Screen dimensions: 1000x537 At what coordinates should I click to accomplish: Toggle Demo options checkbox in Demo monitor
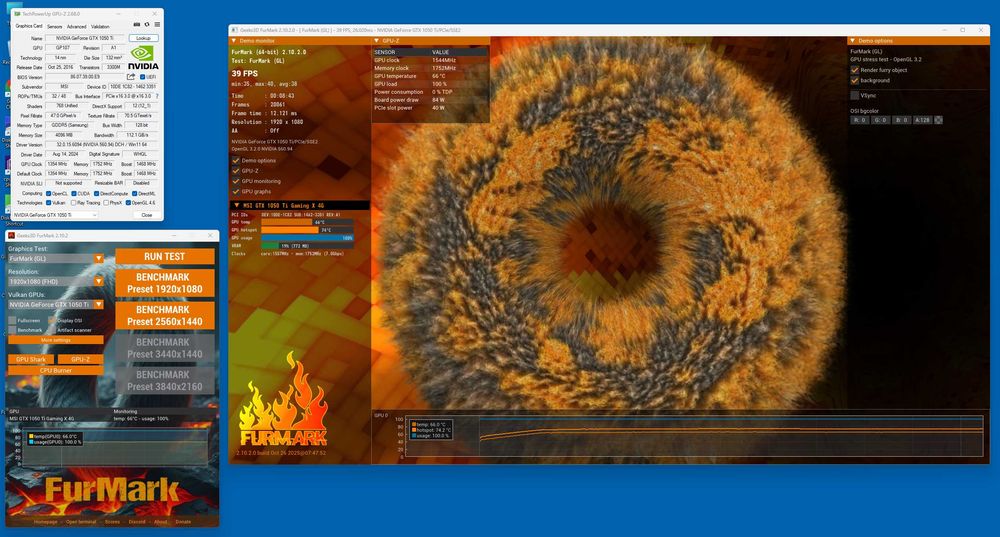[x=235, y=161]
